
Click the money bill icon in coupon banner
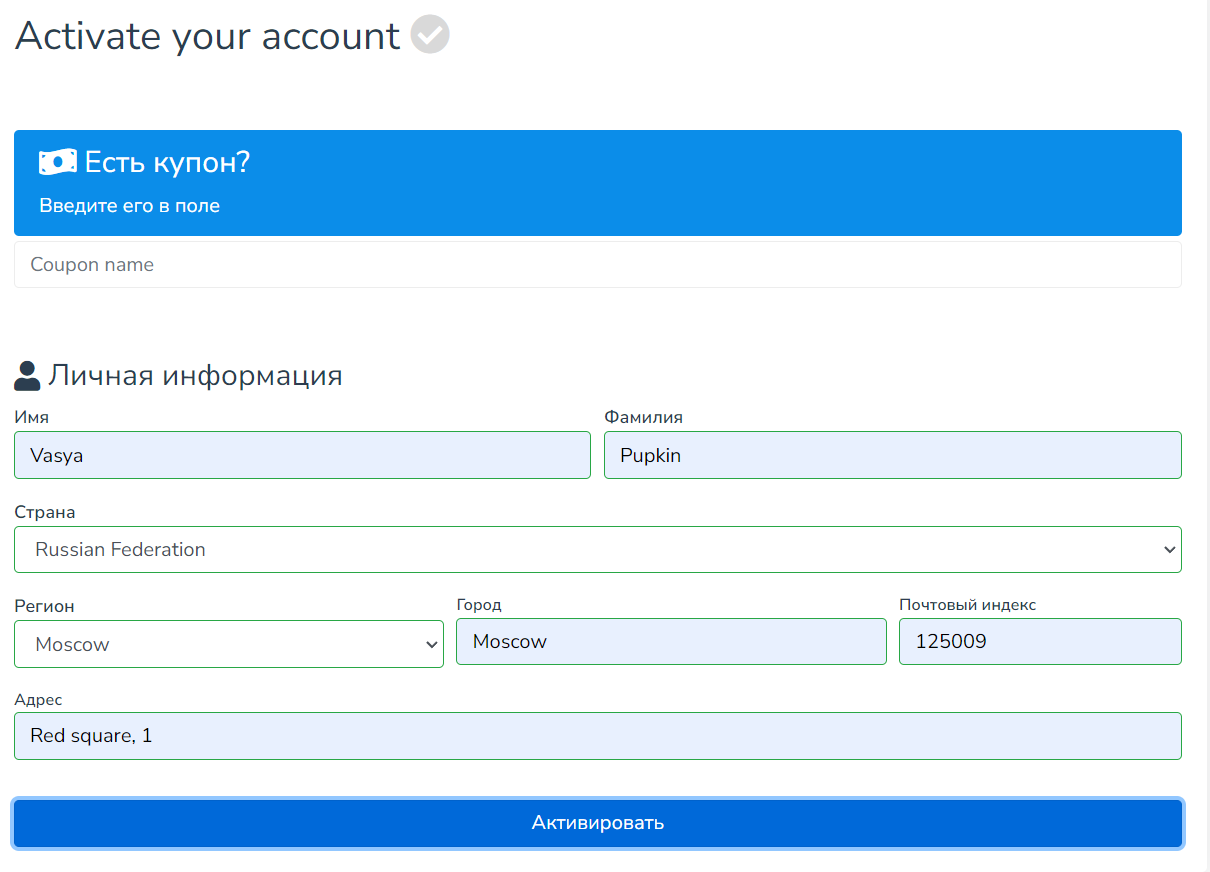coord(58,162)
